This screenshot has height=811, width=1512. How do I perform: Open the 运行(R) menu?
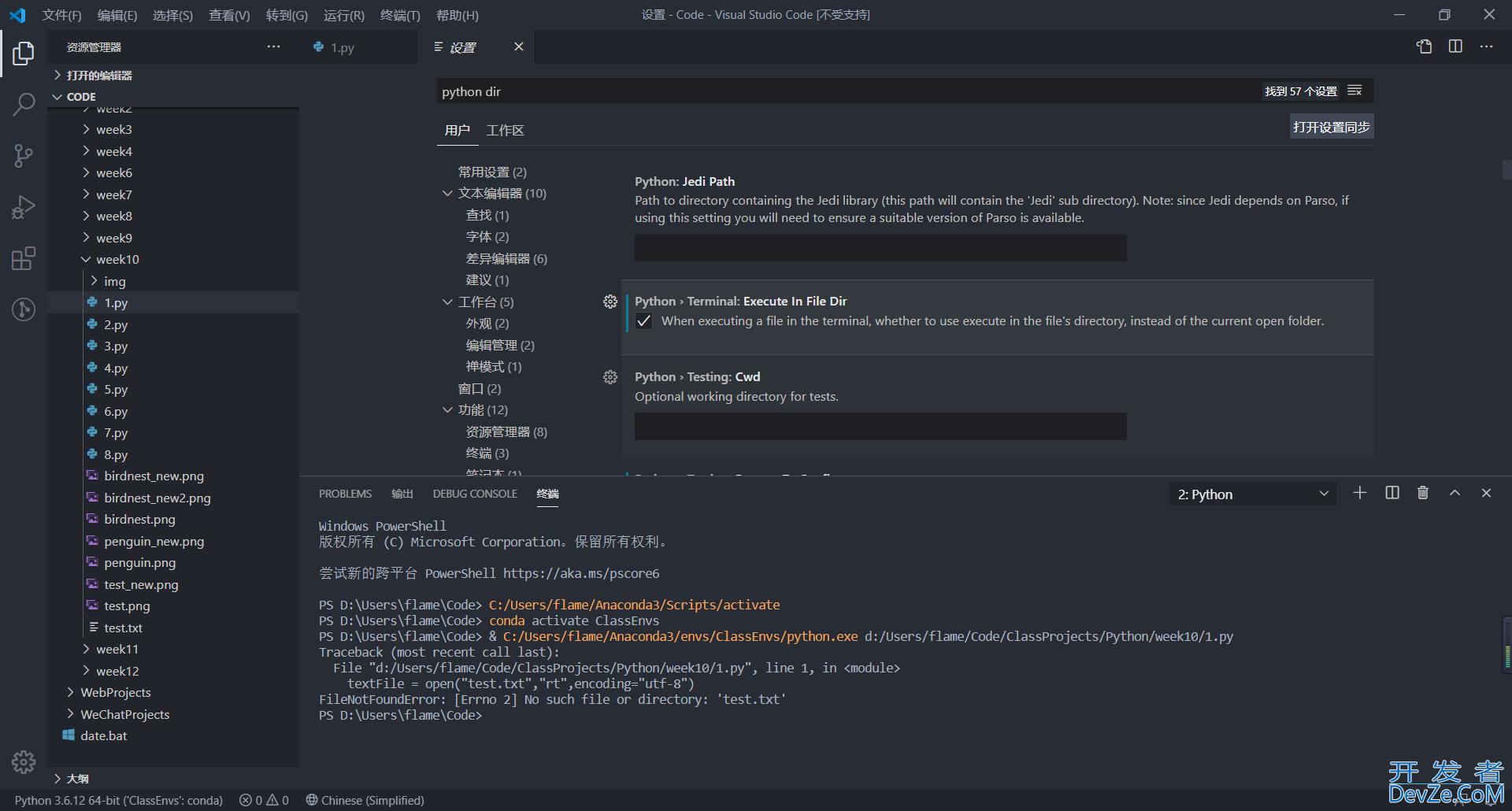point(343,15)
